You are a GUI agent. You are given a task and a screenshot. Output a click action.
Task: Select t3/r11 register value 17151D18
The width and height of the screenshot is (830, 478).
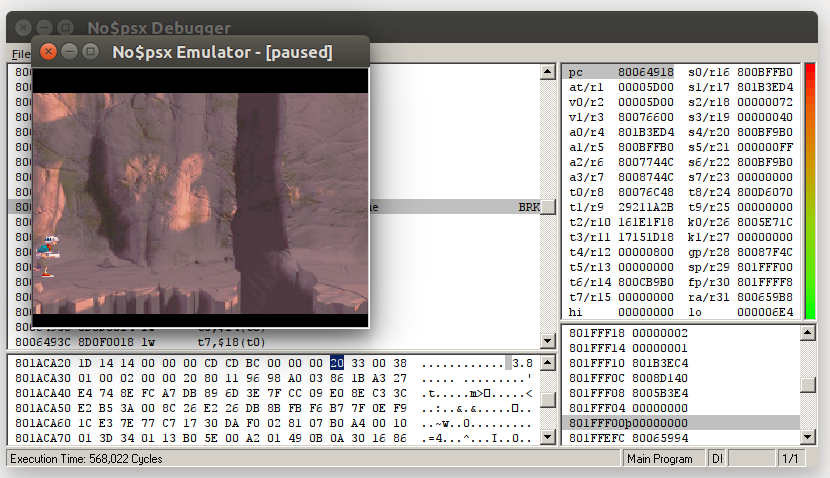point(646,237)
